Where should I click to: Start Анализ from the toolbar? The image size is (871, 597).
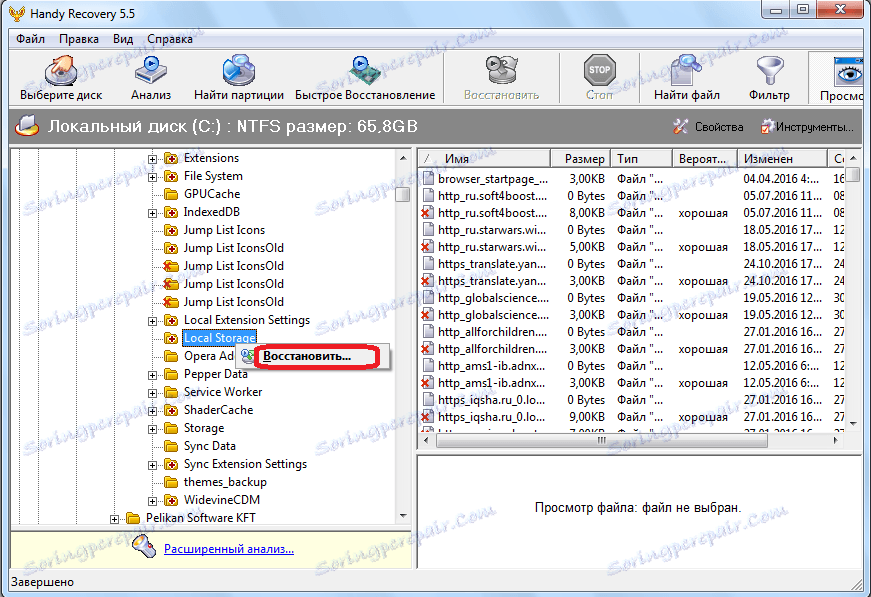[x=151, y=78]
